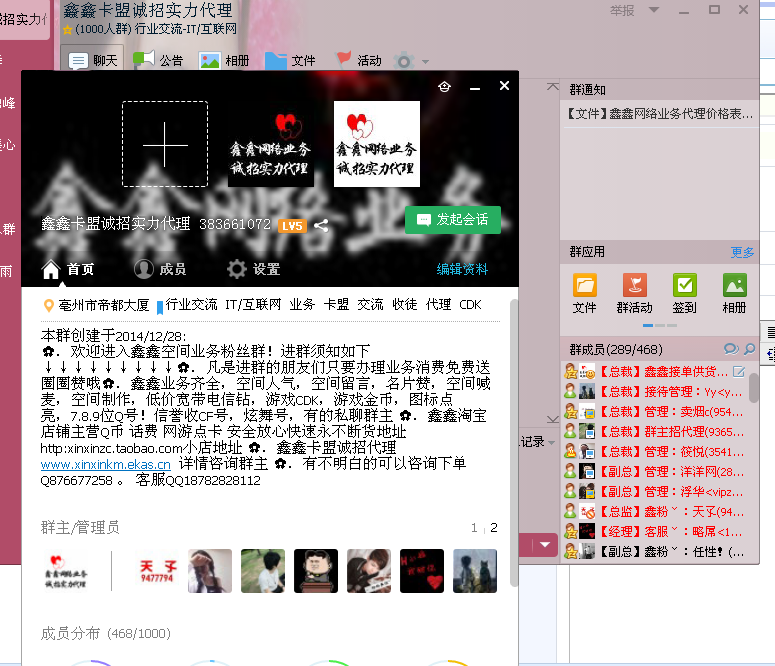Image resolution: width=775 pixels, height=666 pixels.
Task: Select member 【总监】鑫粉：天子
Action: (654, 511)
